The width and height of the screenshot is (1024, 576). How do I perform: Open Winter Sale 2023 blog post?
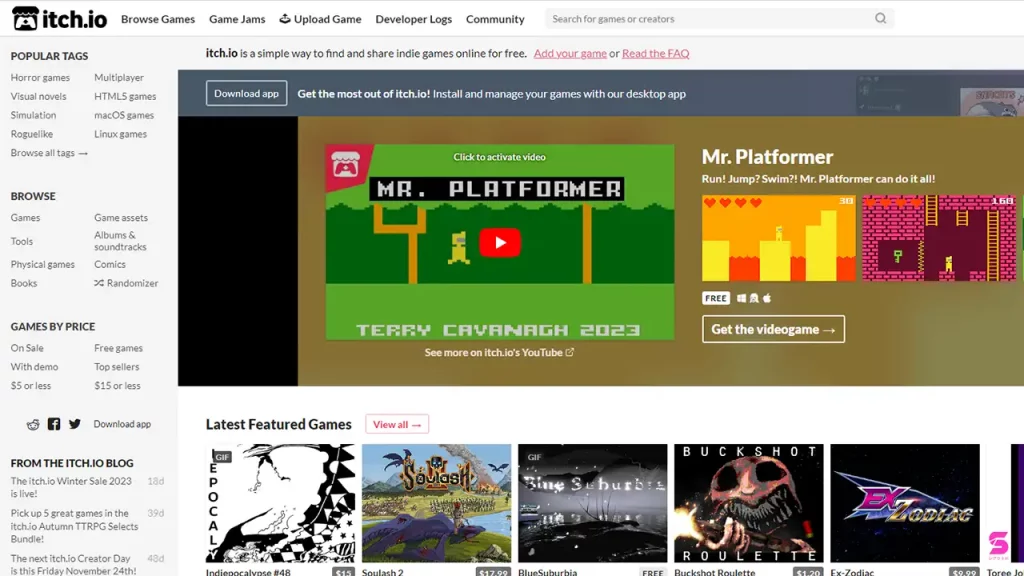71,487
